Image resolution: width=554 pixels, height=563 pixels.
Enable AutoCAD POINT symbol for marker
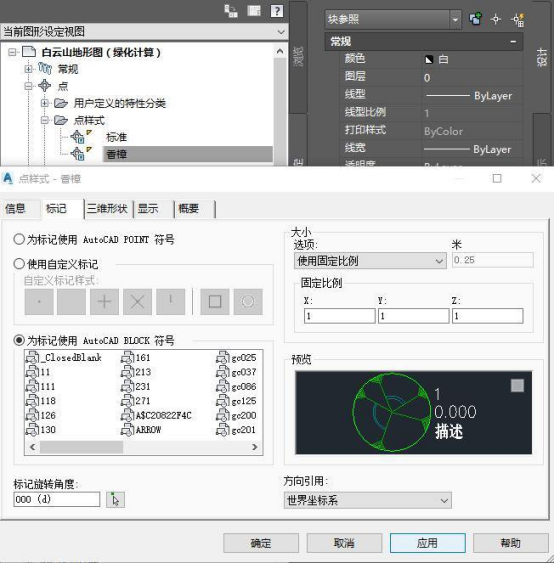point(19,239)
